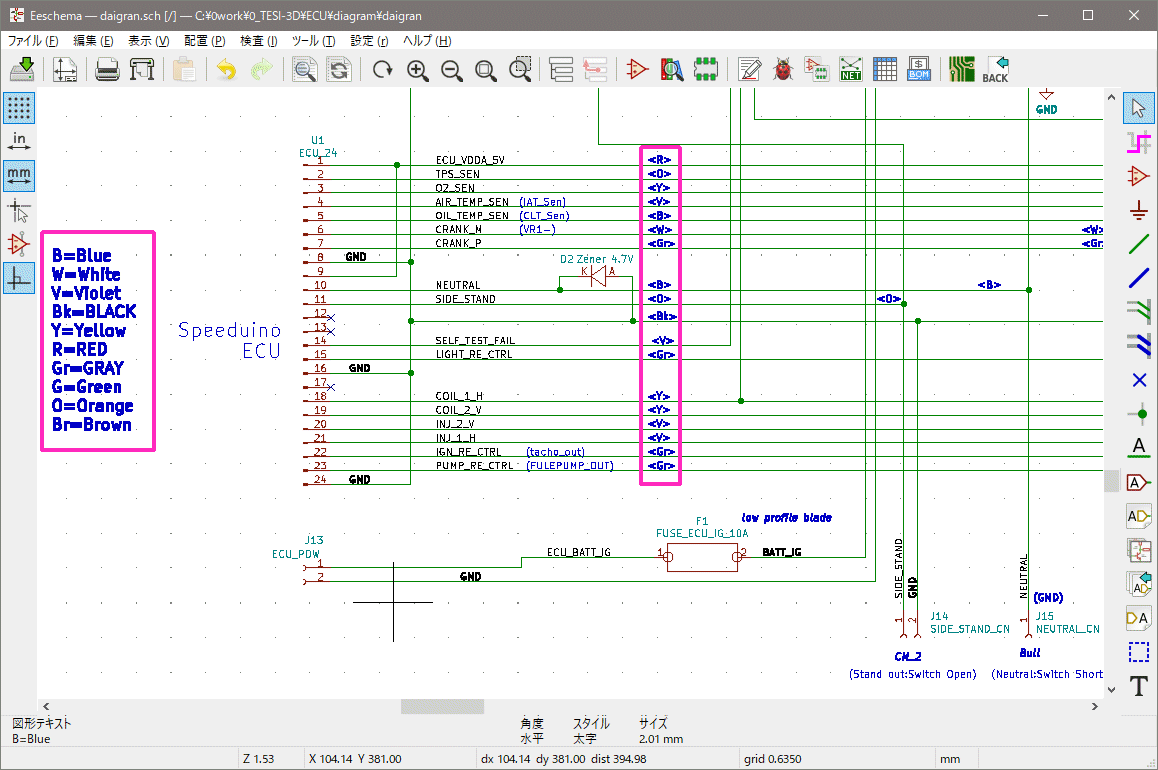Open the 設定 (r) menu
The width and height of the screenshot is (1158, 770).
pyautogui.click(x=369, y=41)
